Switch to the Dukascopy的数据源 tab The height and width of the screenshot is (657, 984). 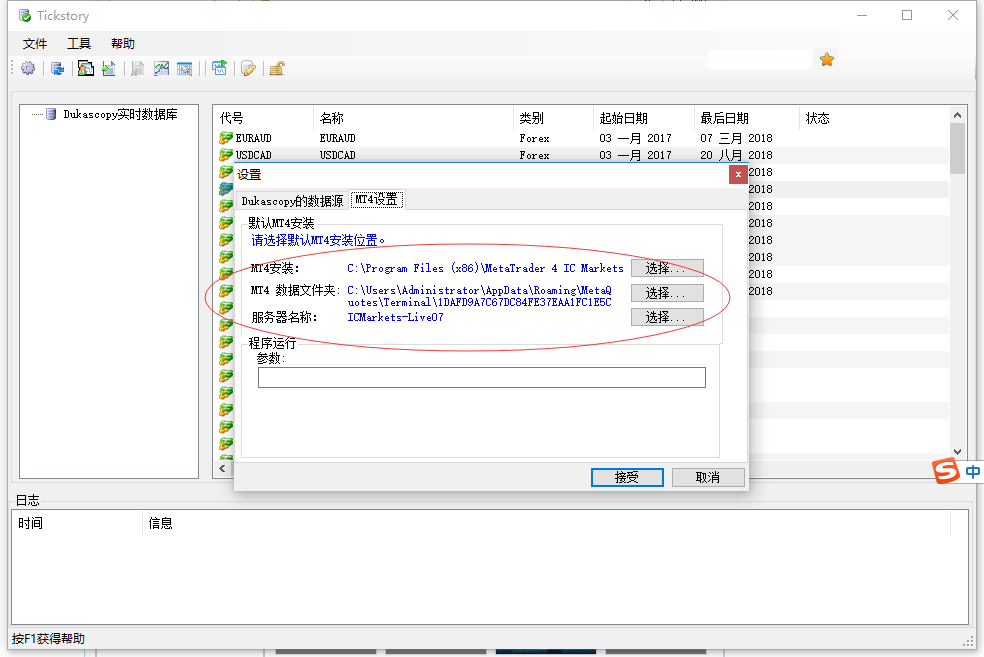[292, 201]
